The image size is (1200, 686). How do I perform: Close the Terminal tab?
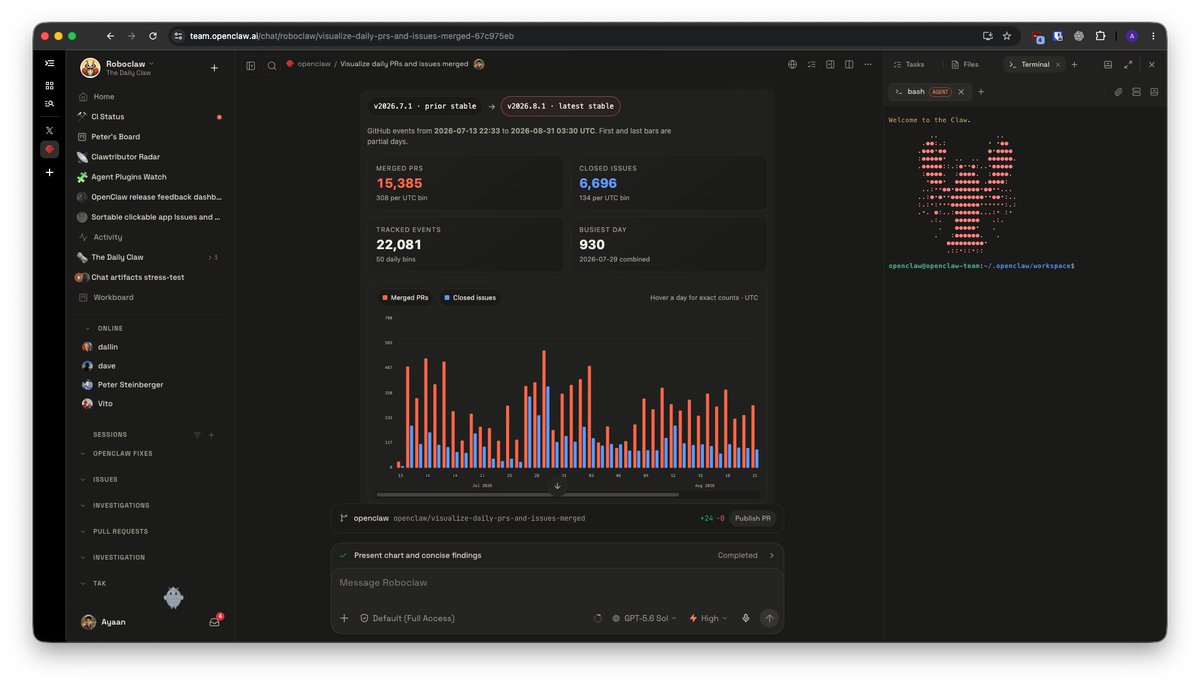(1058, 64)
